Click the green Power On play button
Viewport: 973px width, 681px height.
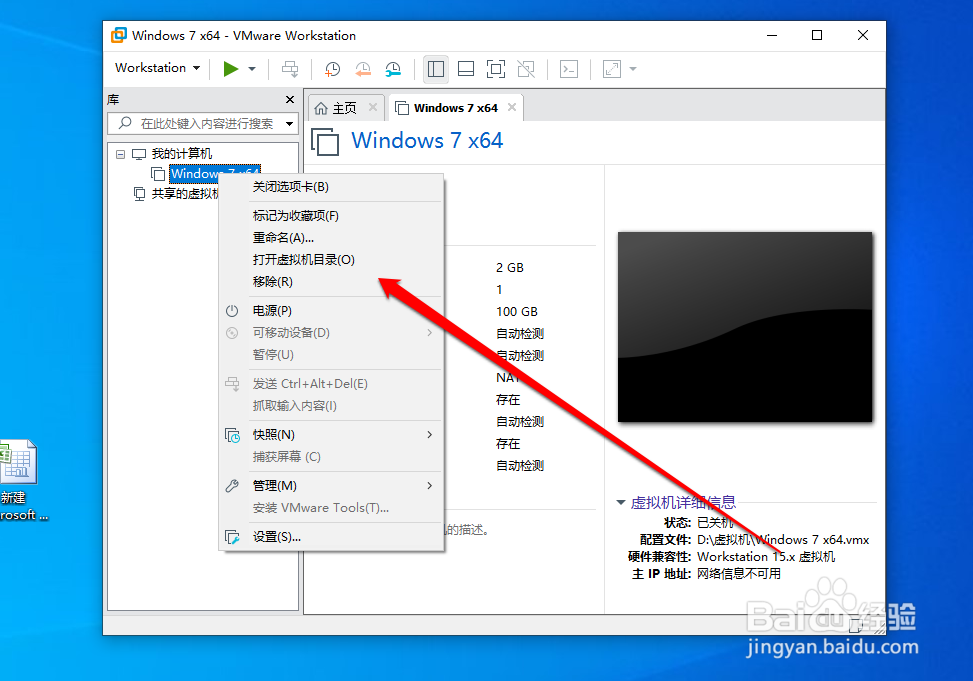point(231,69)
